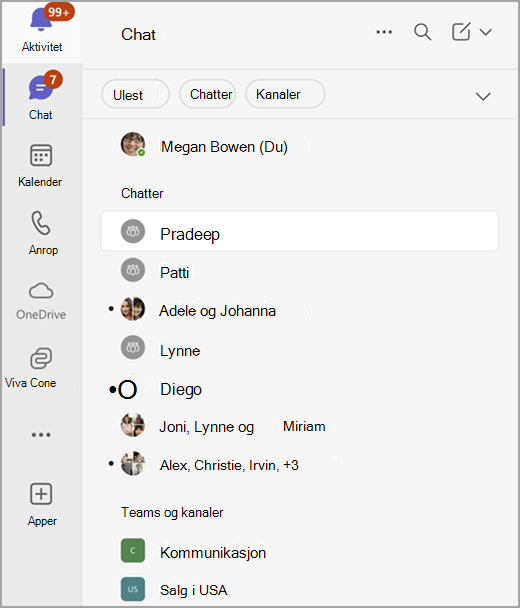
Task: Open Joni, Lynne og Miriam chat
Action: [299, 426]
